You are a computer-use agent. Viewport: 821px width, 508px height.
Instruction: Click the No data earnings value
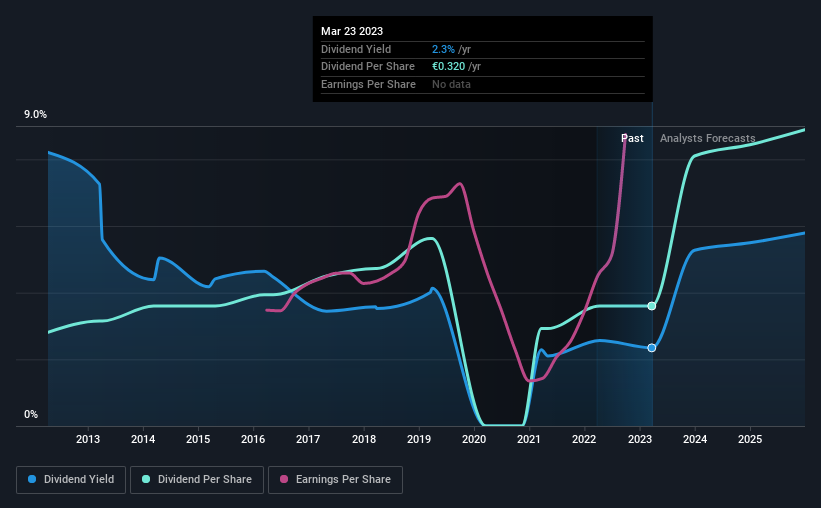[x=451, y=84]
